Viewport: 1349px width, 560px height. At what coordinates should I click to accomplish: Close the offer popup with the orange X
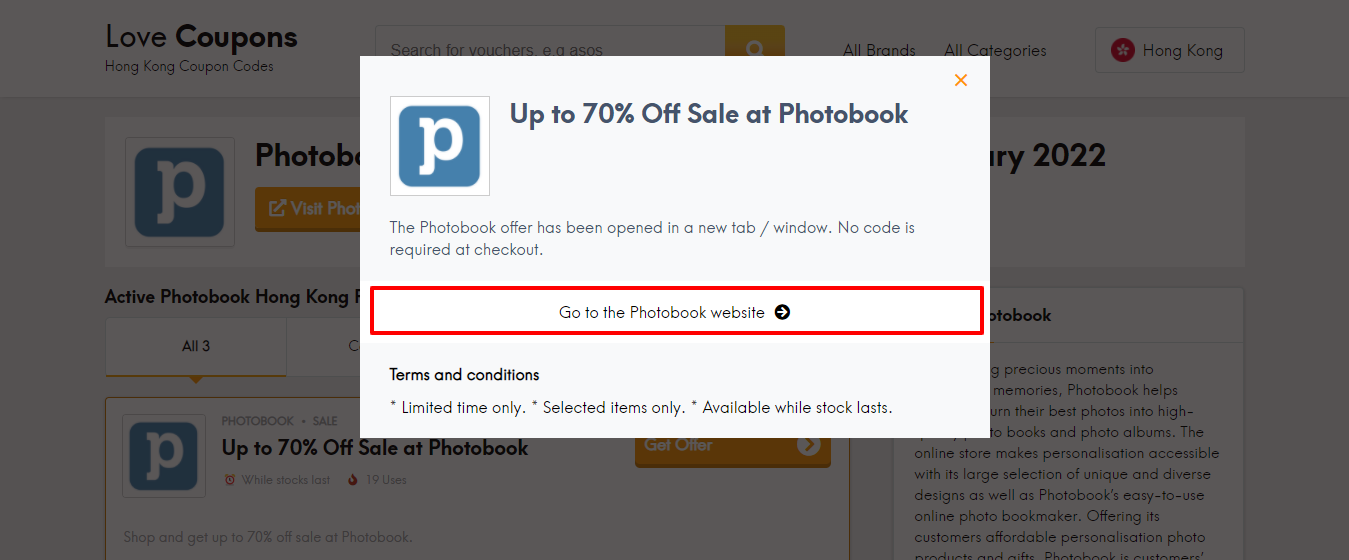961,80
